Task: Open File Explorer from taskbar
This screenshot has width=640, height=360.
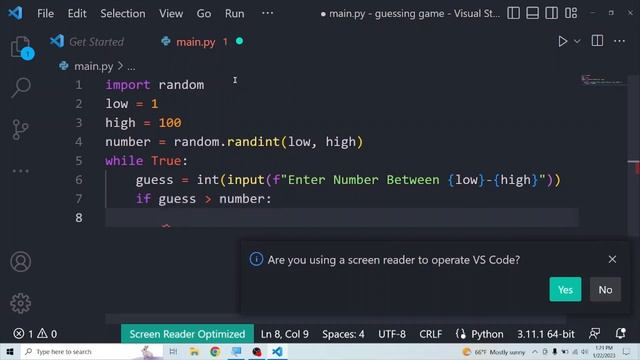Action: (194, 351)
